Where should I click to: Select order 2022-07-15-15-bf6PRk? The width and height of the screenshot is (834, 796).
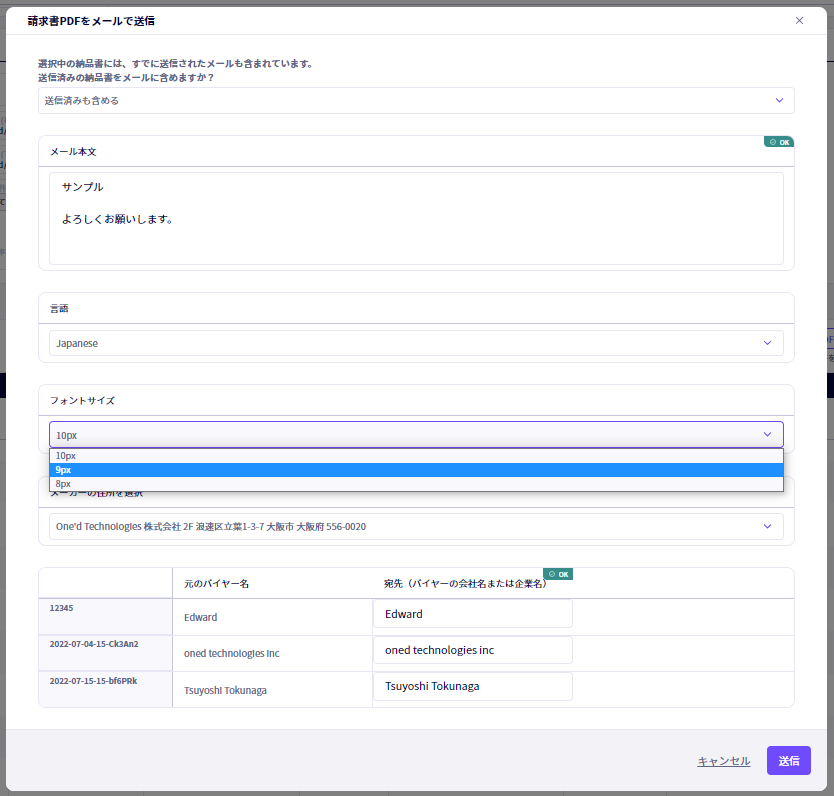(x=94, y=681)
